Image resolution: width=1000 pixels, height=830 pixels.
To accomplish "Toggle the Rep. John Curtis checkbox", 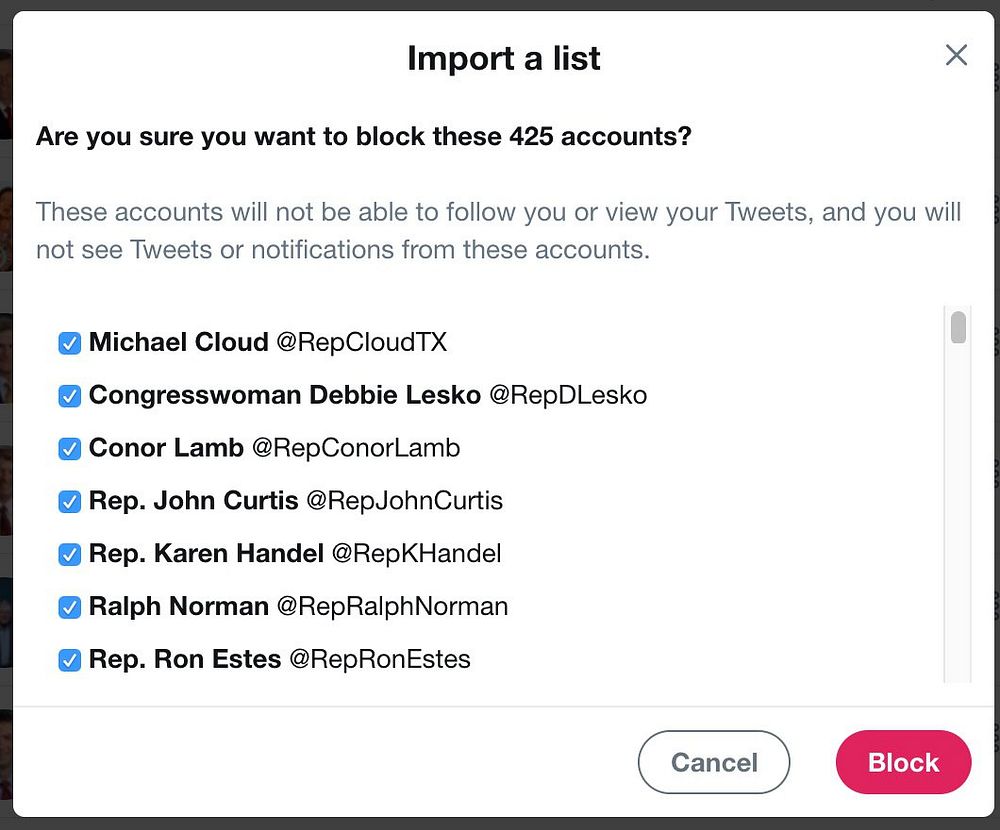I will (x=69, y=501).
